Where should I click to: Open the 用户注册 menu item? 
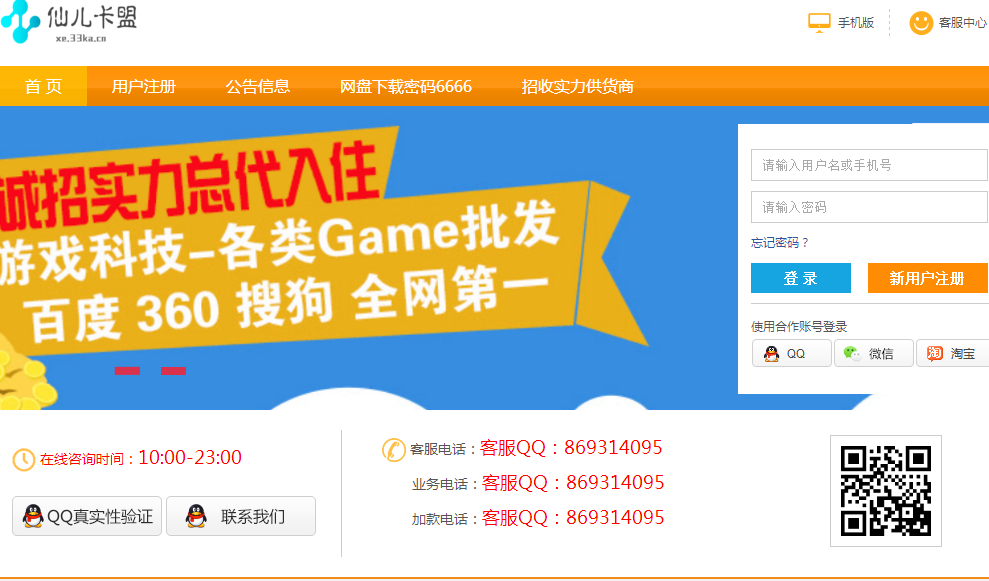(144, 86)
